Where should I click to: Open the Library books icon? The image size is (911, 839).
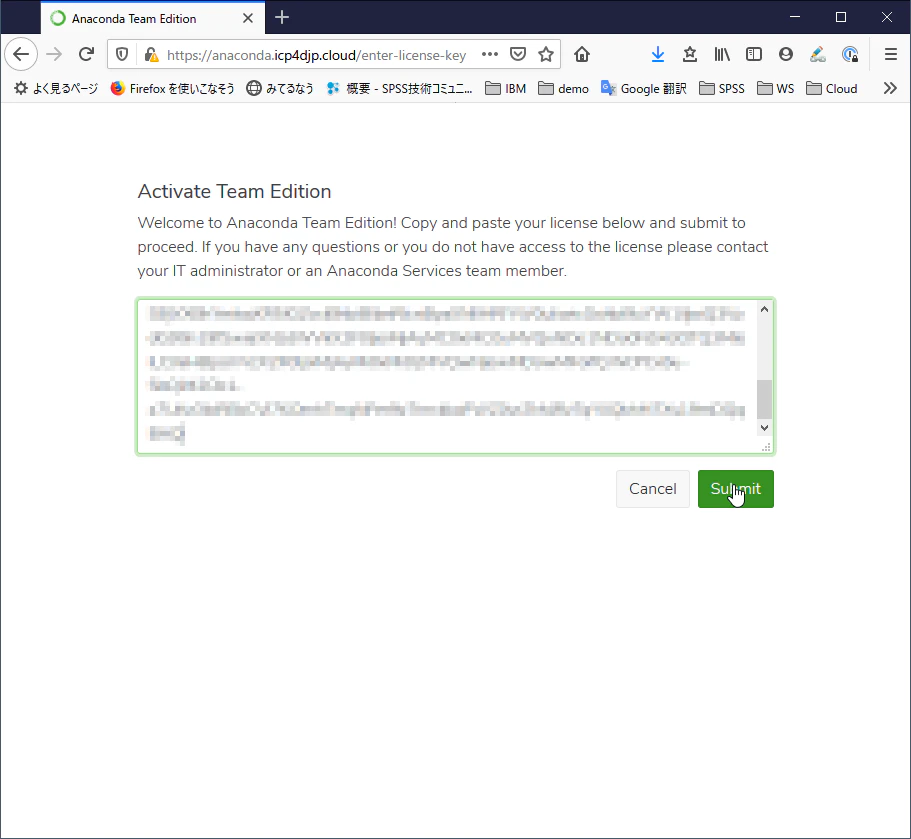pos(722,55)
